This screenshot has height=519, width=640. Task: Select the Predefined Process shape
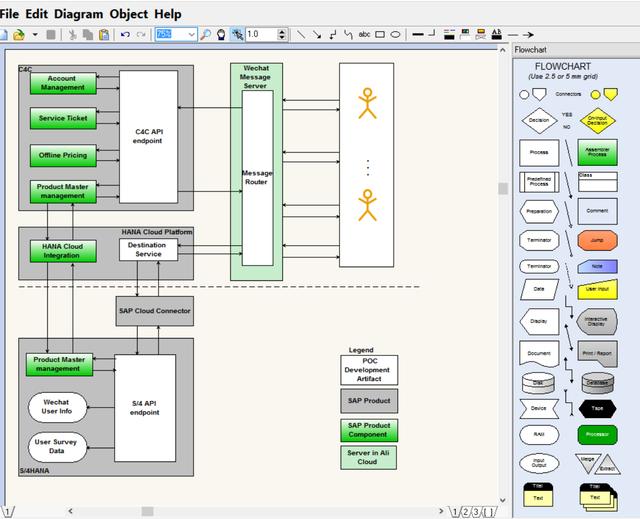pyautogui.click(x=539, y=182)
